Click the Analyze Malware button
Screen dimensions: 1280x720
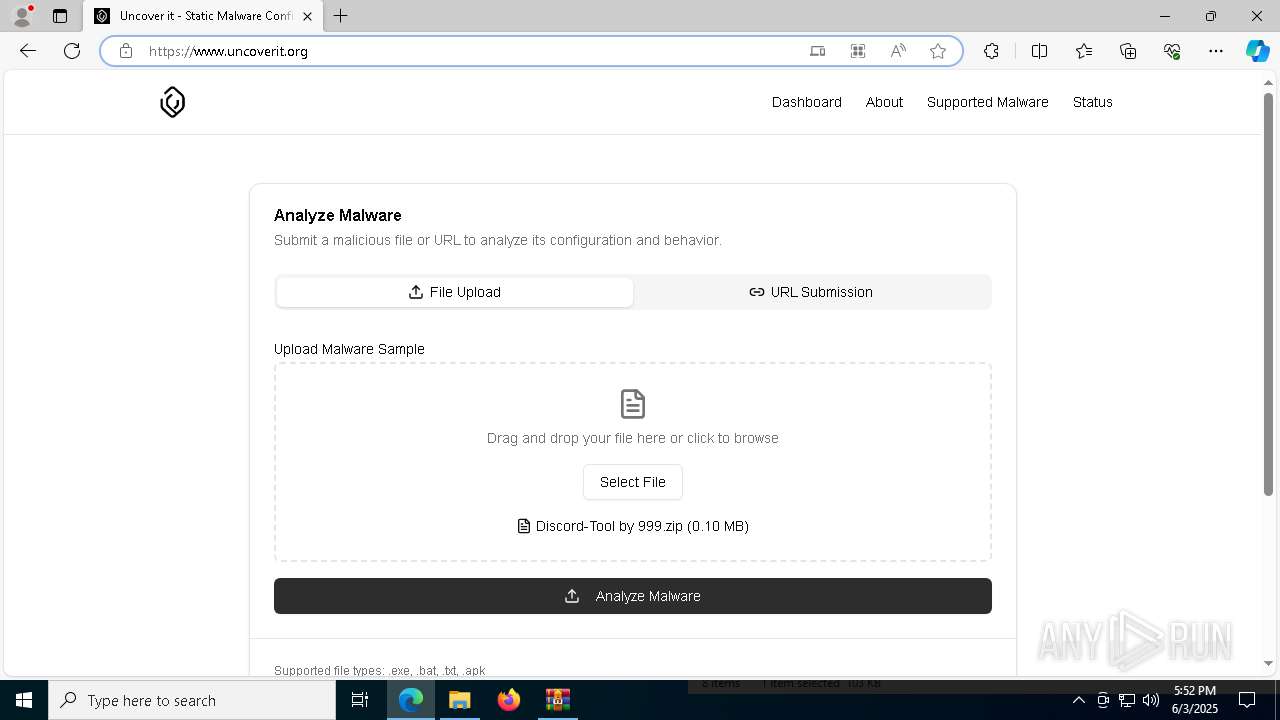(633, 596)
